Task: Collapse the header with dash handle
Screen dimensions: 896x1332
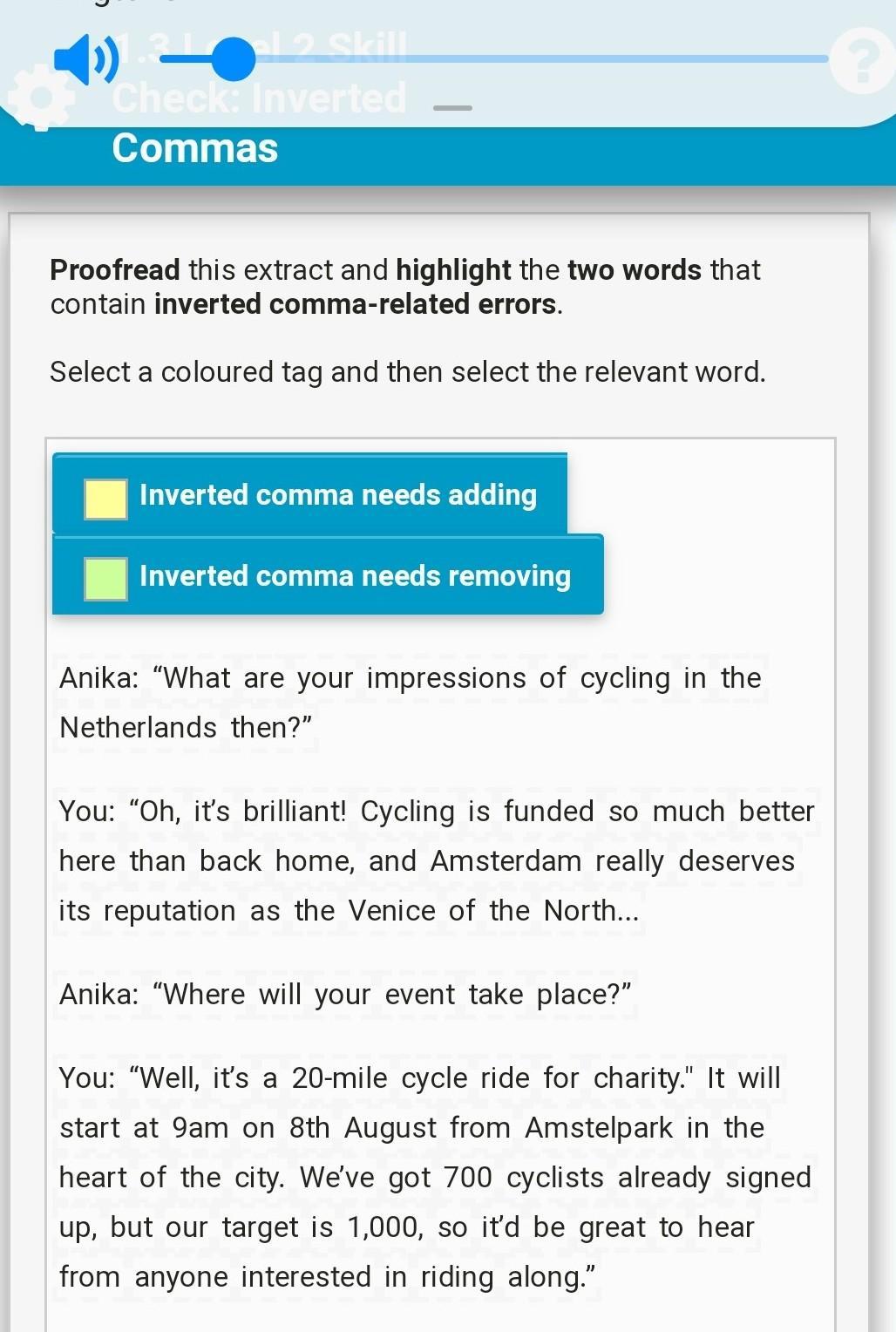Action: pyautogui.click(x=452, y=108)
